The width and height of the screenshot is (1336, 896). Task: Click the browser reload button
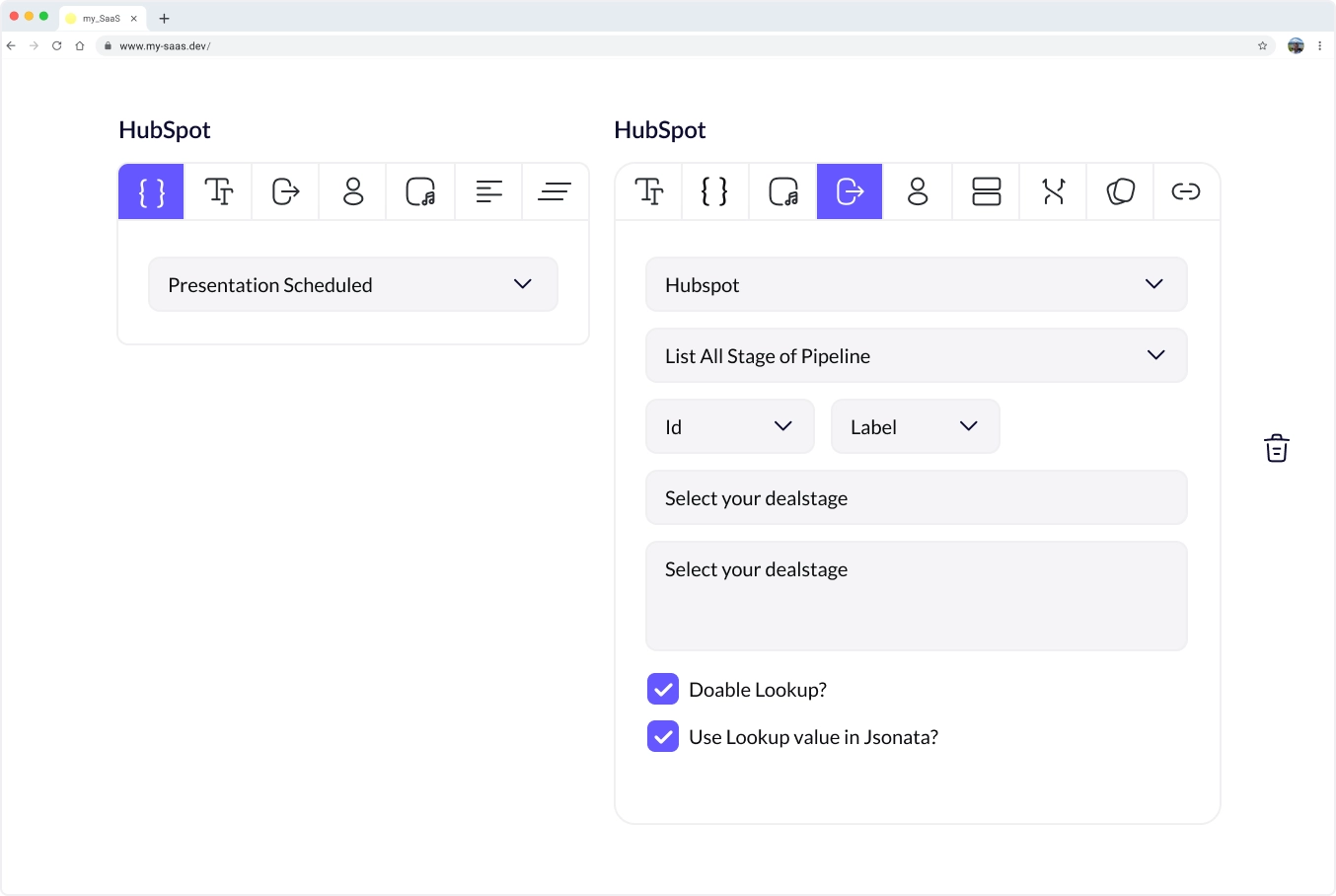pyautogui.click(x=56, y=45)
